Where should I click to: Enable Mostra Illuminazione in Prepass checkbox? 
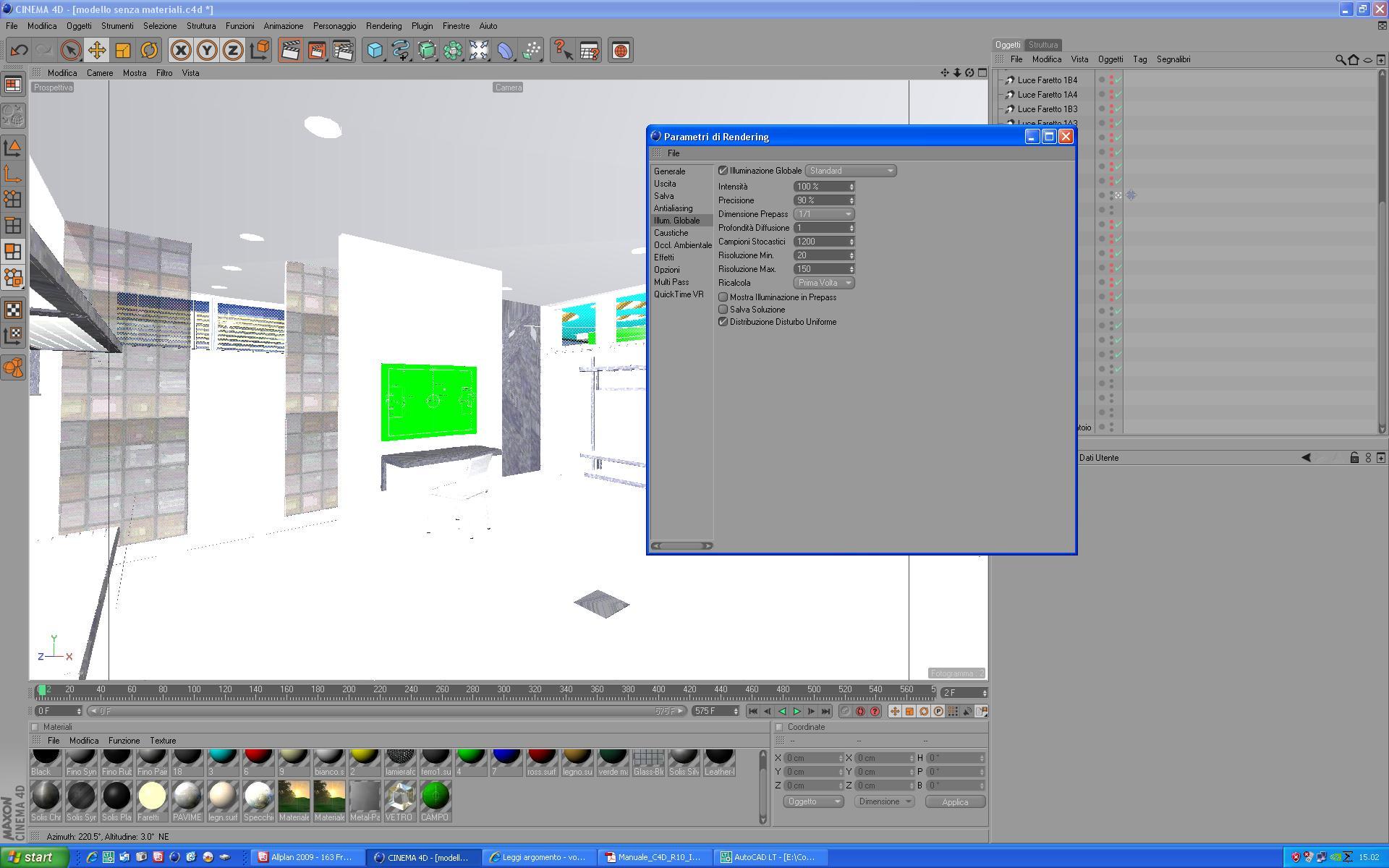click(723, 297)
